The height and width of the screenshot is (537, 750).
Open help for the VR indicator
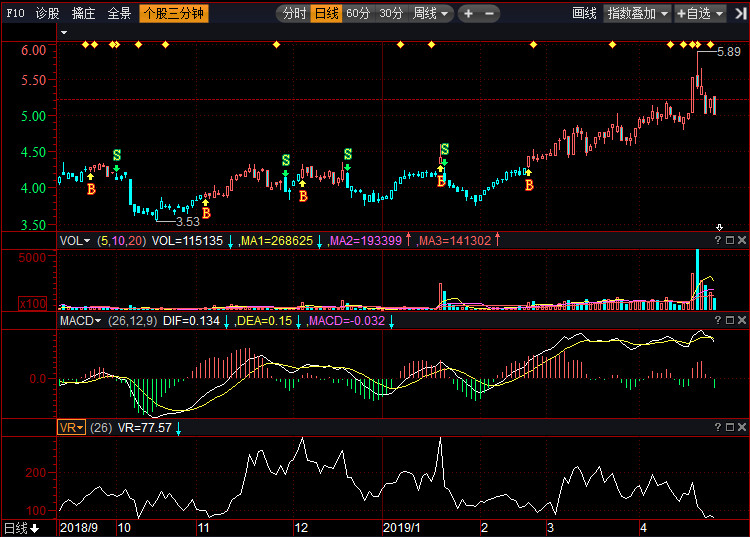717,427
